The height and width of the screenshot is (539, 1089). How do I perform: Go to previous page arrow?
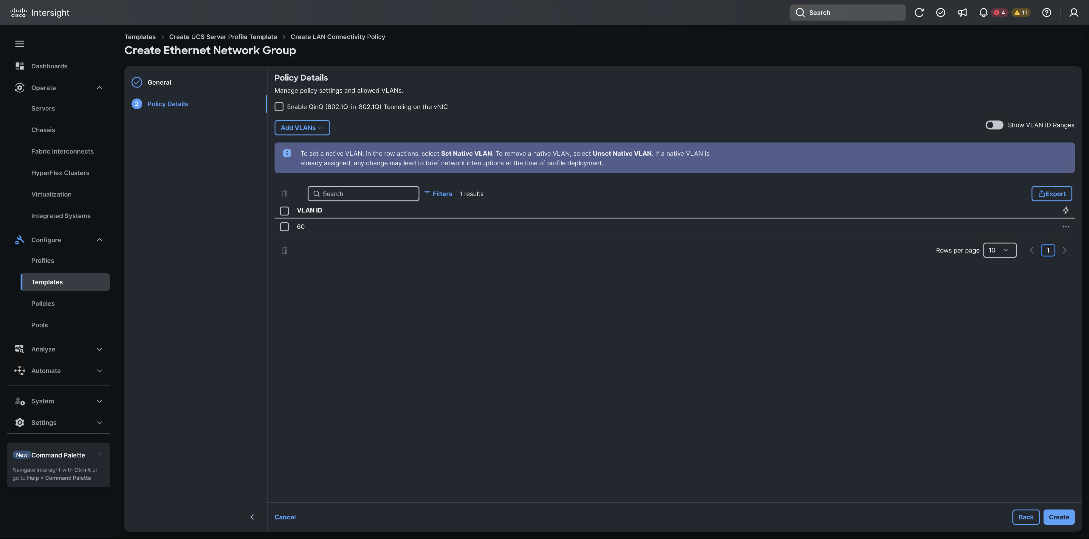[x=1031, y=250]
